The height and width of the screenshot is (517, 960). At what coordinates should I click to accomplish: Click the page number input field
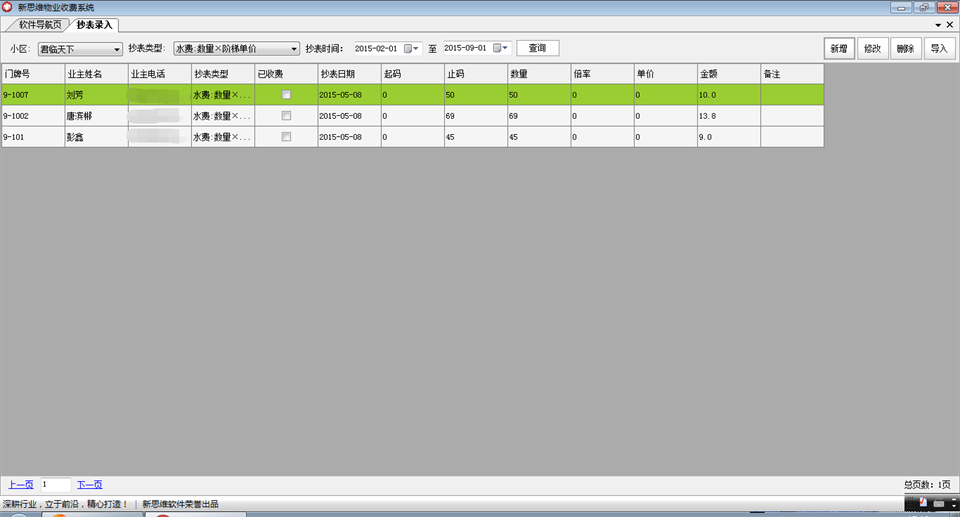(56, 485)
